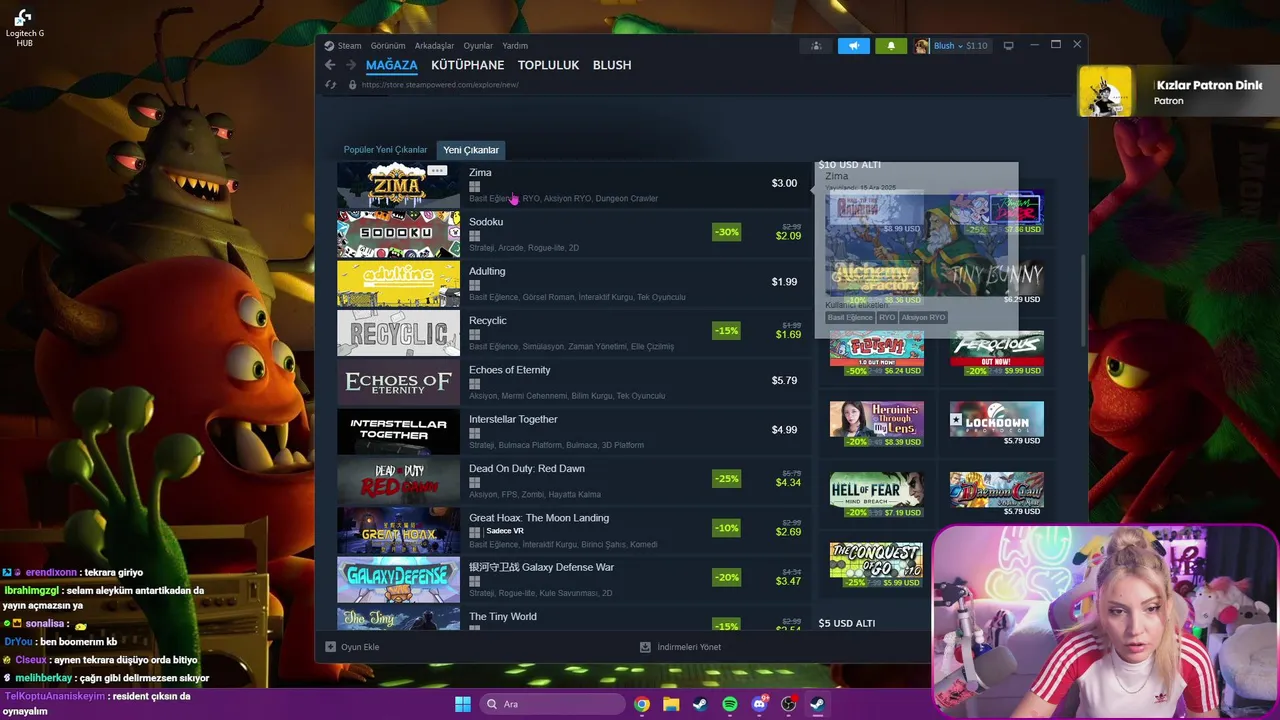
Task: Go to MAĞAZA section
Action: coord(392,65)
